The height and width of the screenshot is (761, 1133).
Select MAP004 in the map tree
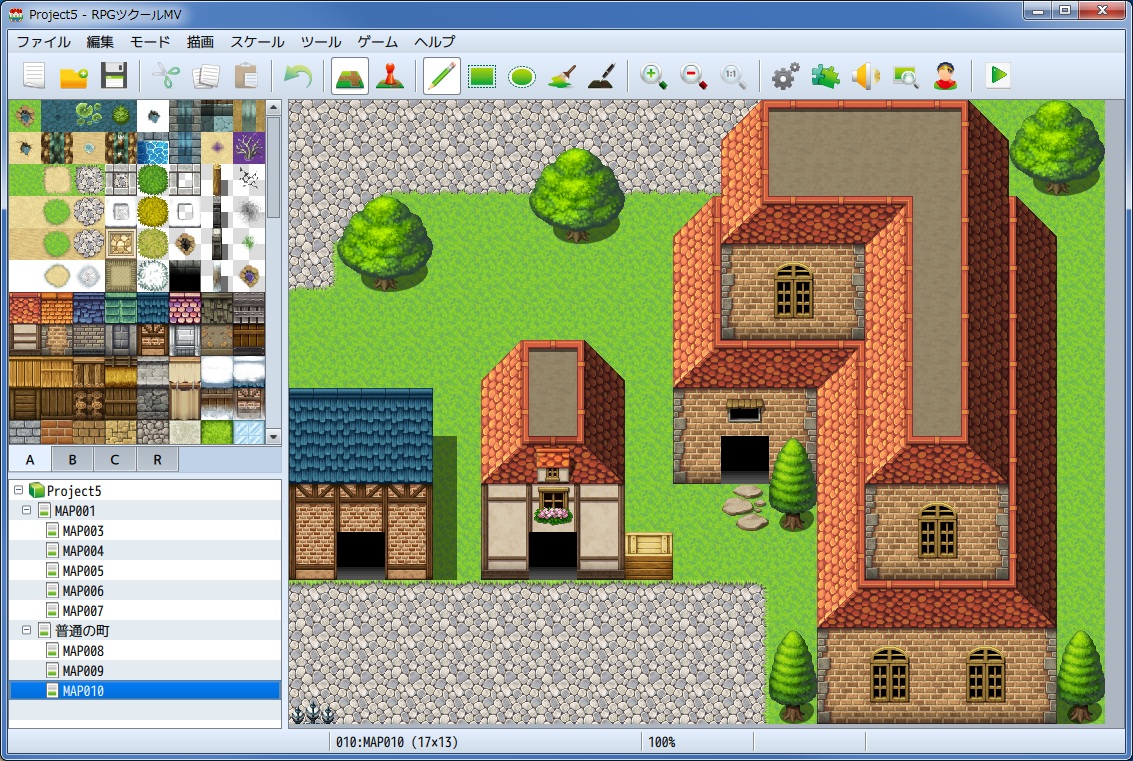point(82,551)
